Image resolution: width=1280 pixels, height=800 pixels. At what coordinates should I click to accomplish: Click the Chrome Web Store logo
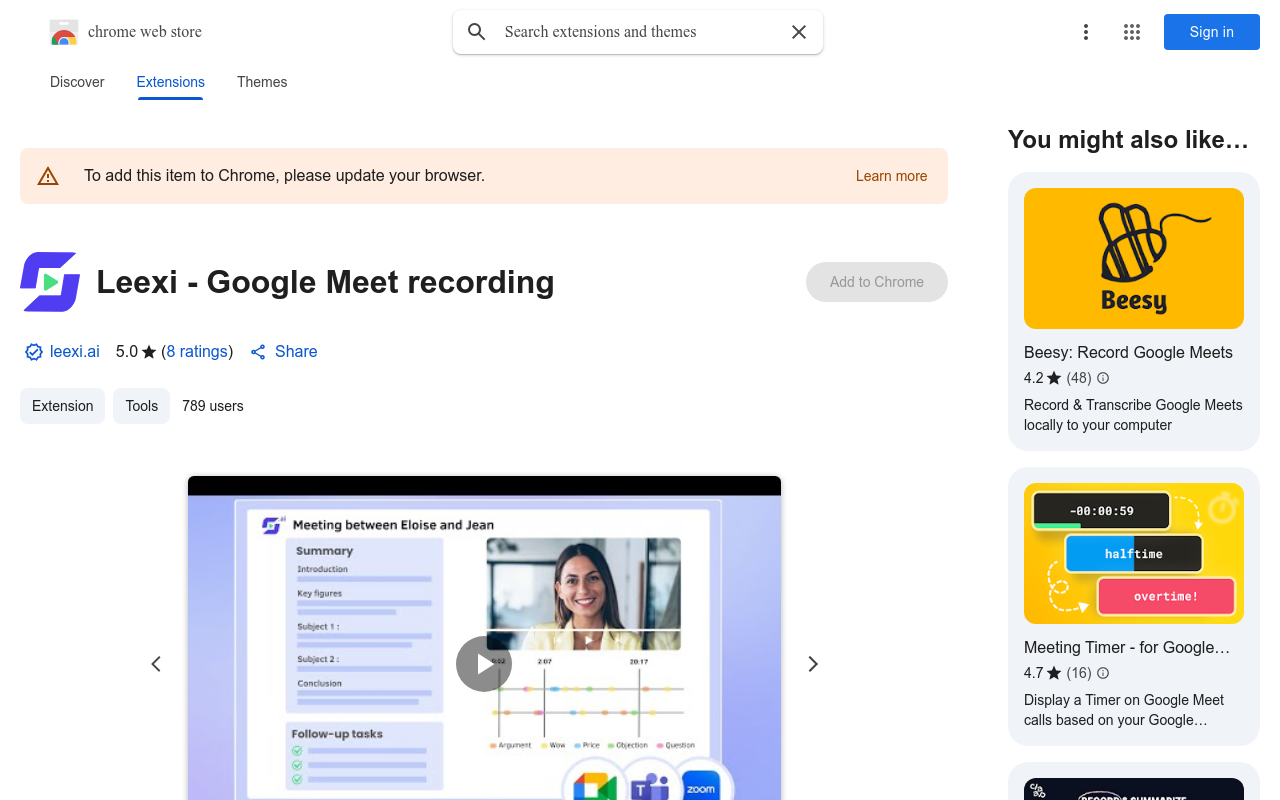click(x=64, y=32)
